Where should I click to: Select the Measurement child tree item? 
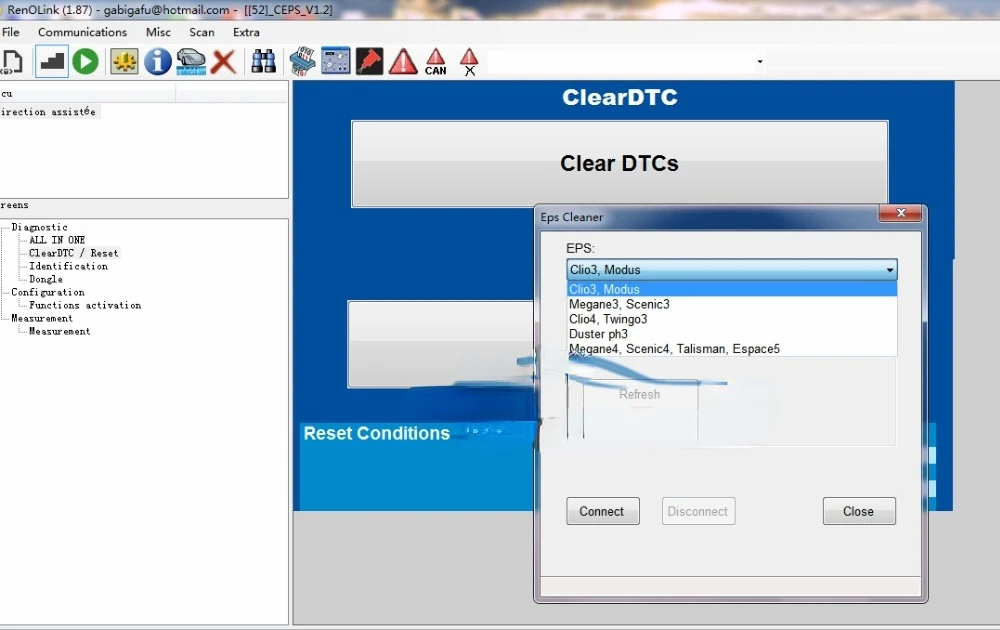[59, 332]
